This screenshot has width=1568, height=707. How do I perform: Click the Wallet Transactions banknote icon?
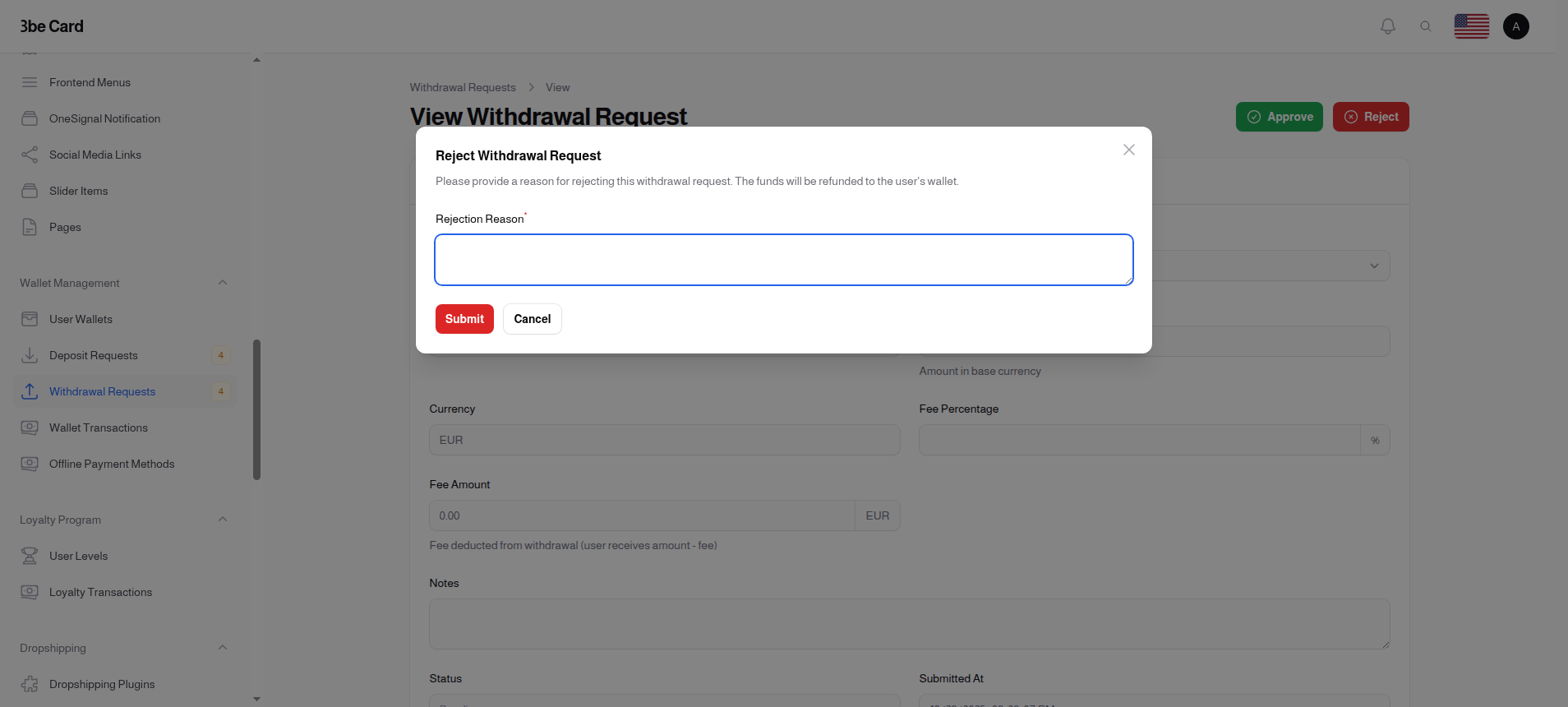click(x=30, y=427)
